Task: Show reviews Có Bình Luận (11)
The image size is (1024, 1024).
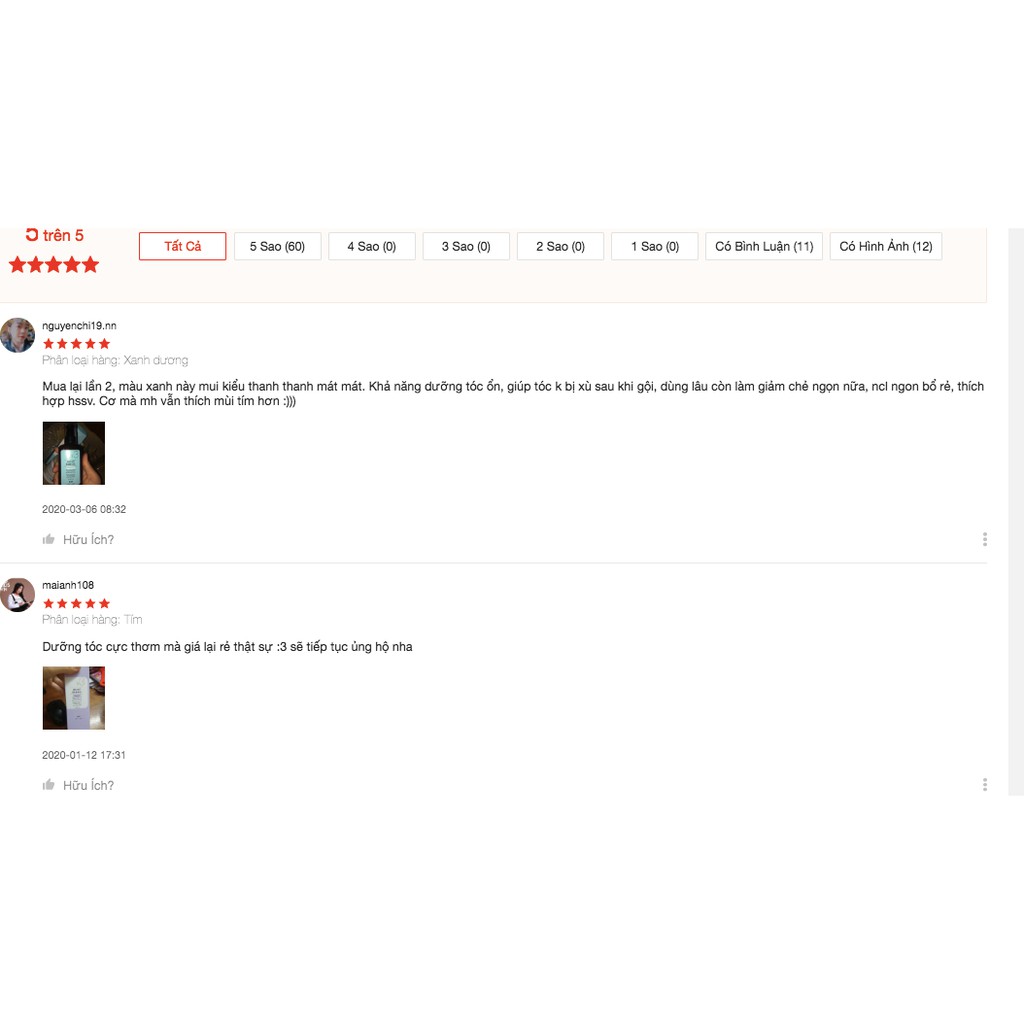Action: pos(764,246)
